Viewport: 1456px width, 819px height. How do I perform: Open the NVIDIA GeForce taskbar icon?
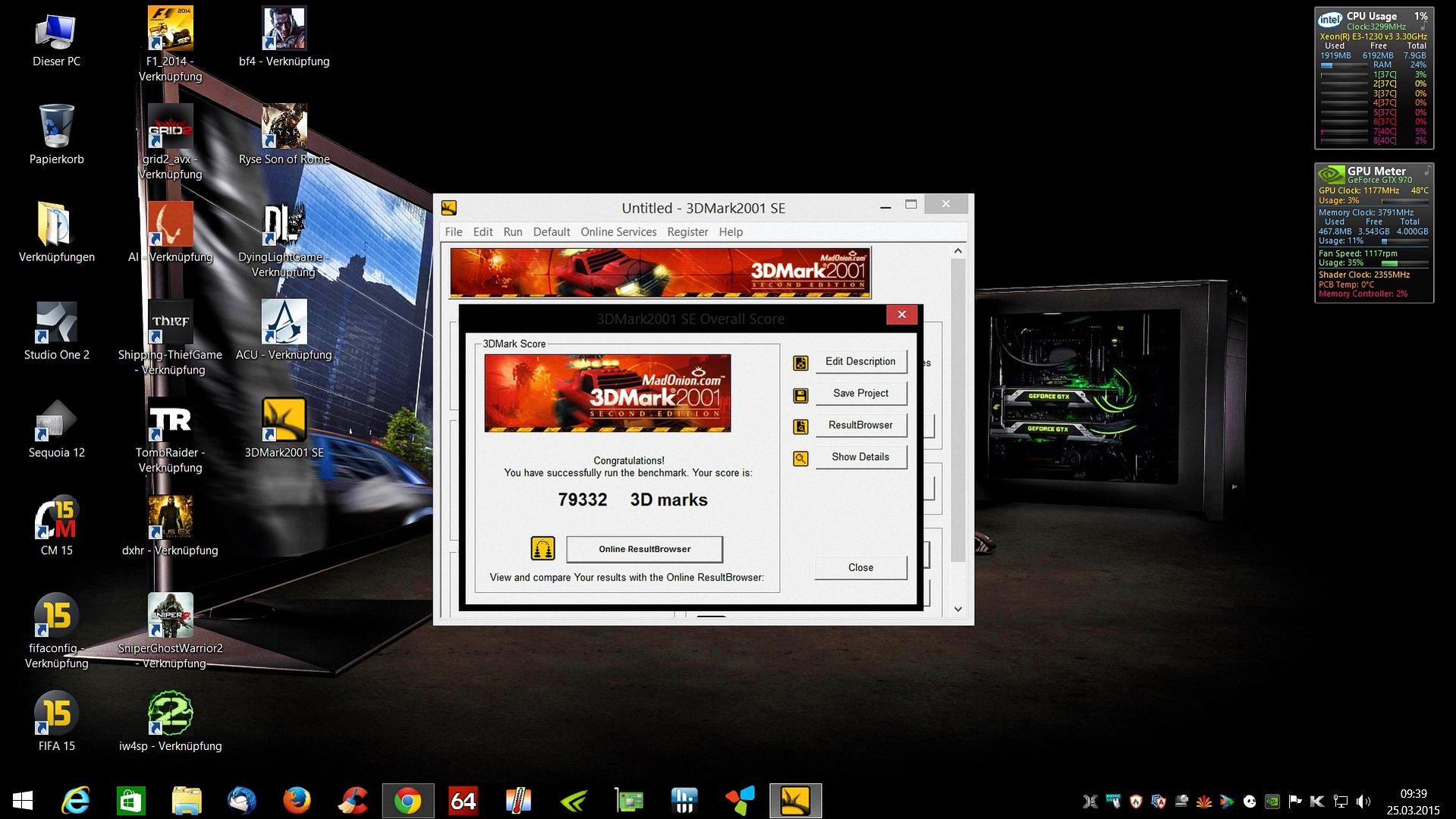click(x=574, y=801)
